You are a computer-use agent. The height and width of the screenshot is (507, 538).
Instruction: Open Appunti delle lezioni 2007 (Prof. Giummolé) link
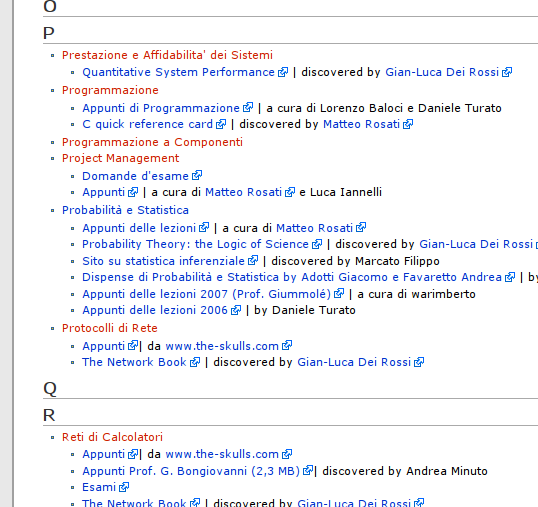tap(207, 294)
